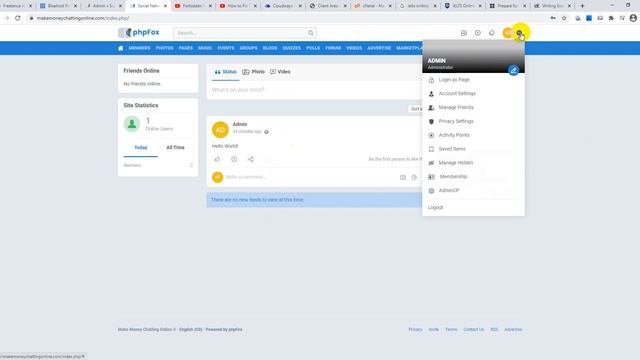This screenshot has height=360, width=640.
Task: Open a new browser tab with plus
Action: 582,6
